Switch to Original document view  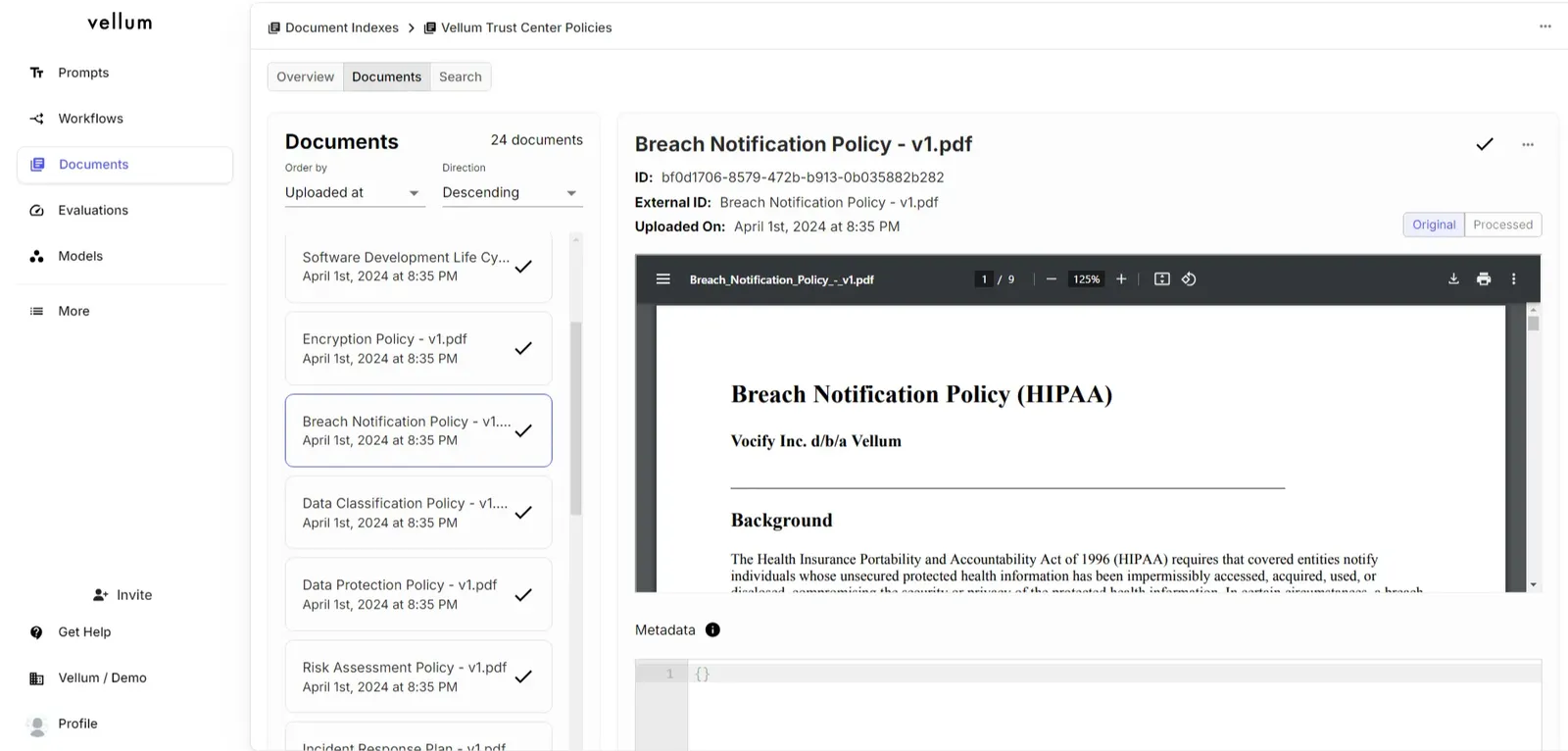coord(1434,225)
